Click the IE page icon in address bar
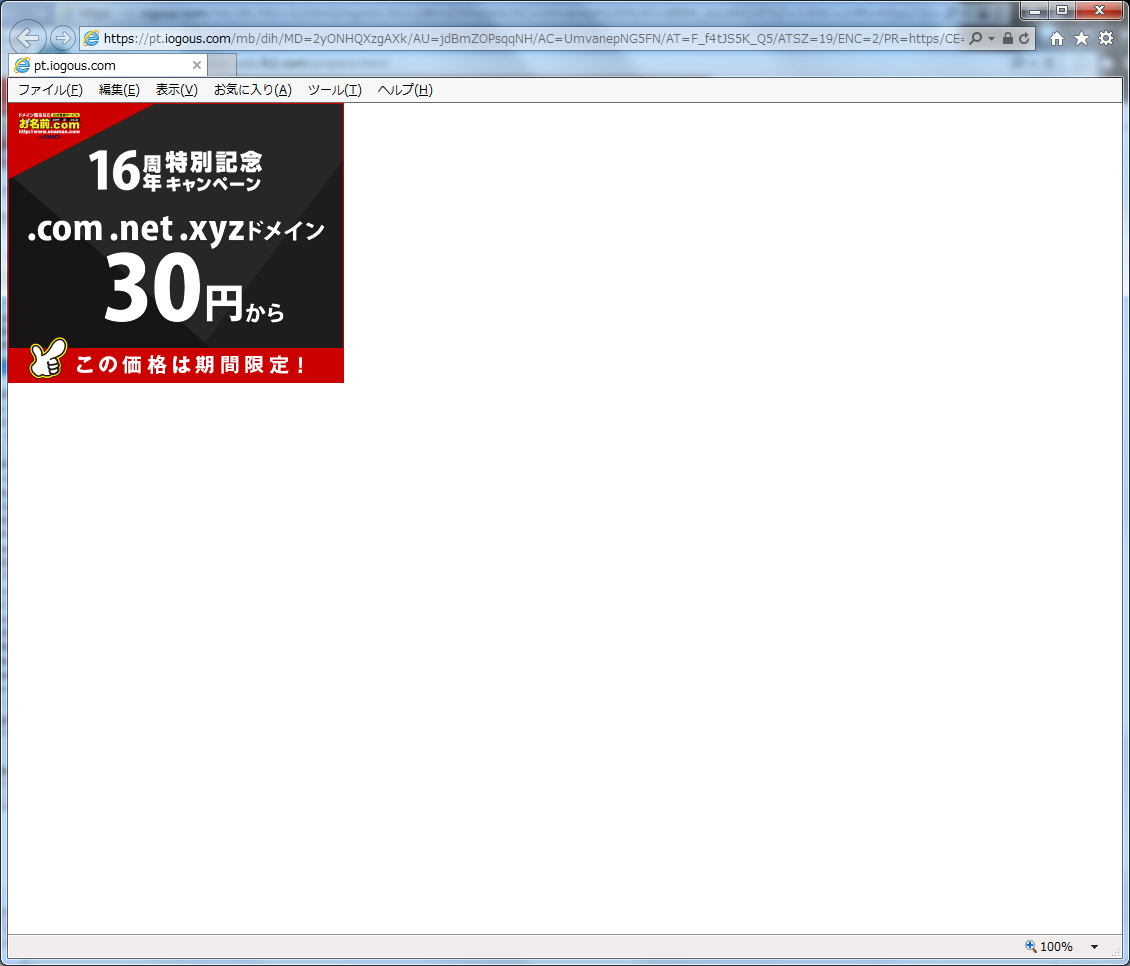Screen dimensions: 1130x966 91,38
